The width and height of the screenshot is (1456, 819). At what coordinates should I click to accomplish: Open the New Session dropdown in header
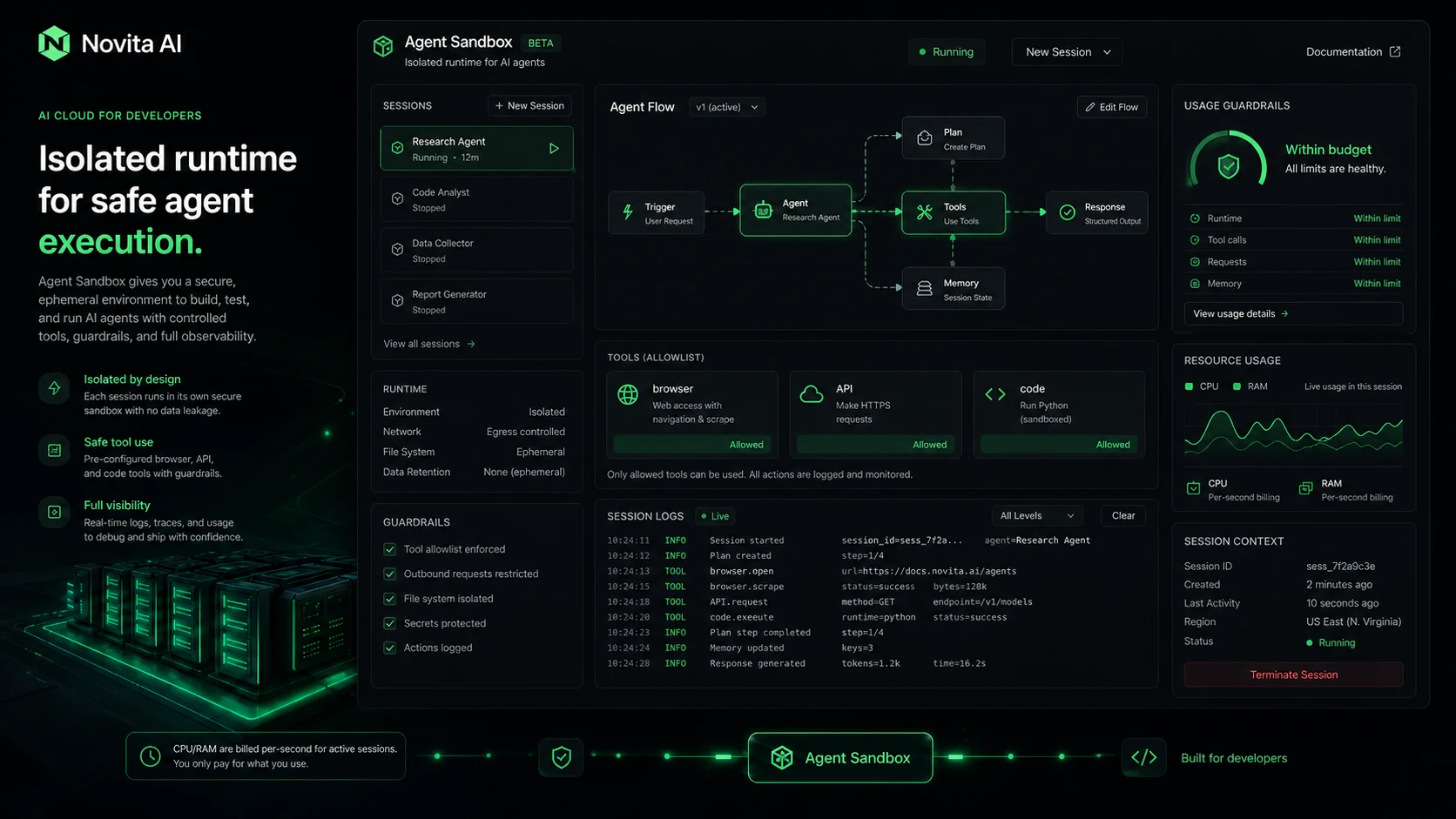(1067, 52)
